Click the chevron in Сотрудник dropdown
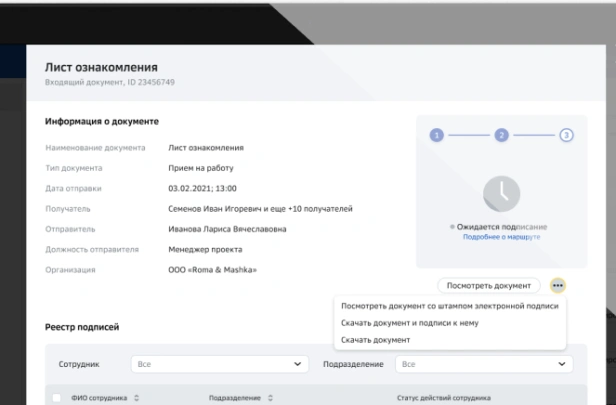This screenshot has width=616, height=405. point(297,364)
